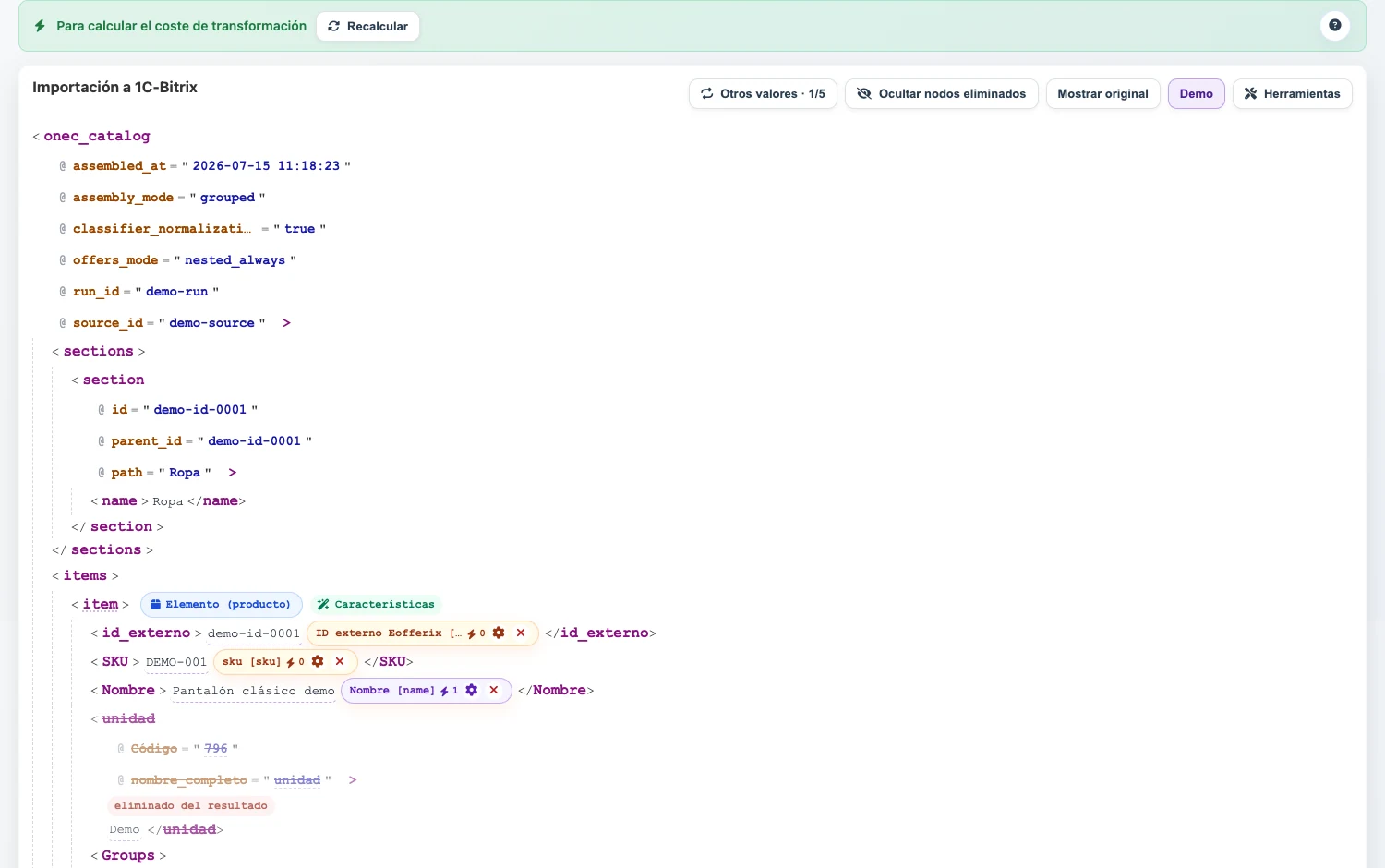Click the name node inside section

click(x=119, y=500)
